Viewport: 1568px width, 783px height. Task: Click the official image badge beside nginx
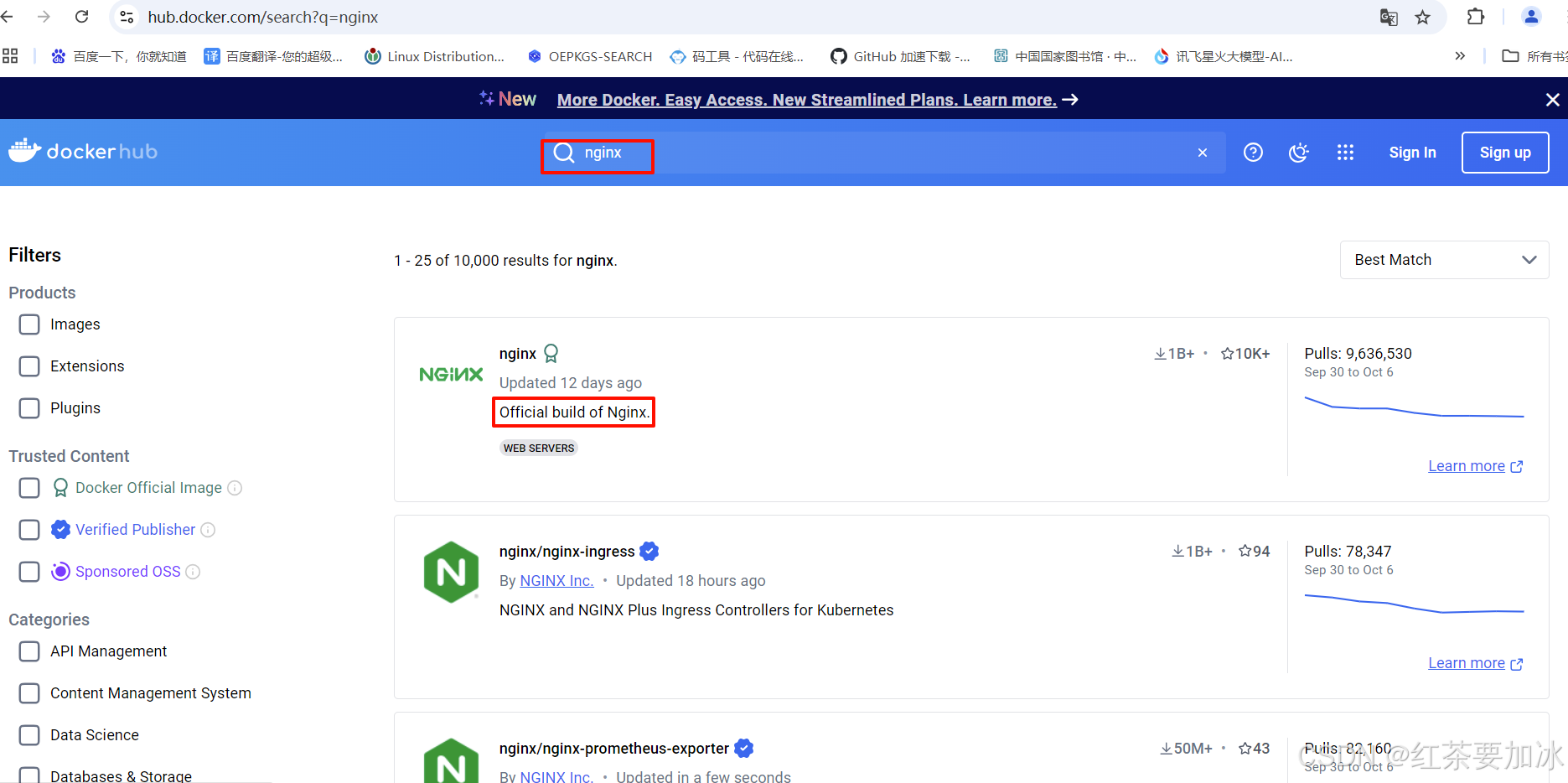coord(551,354)
